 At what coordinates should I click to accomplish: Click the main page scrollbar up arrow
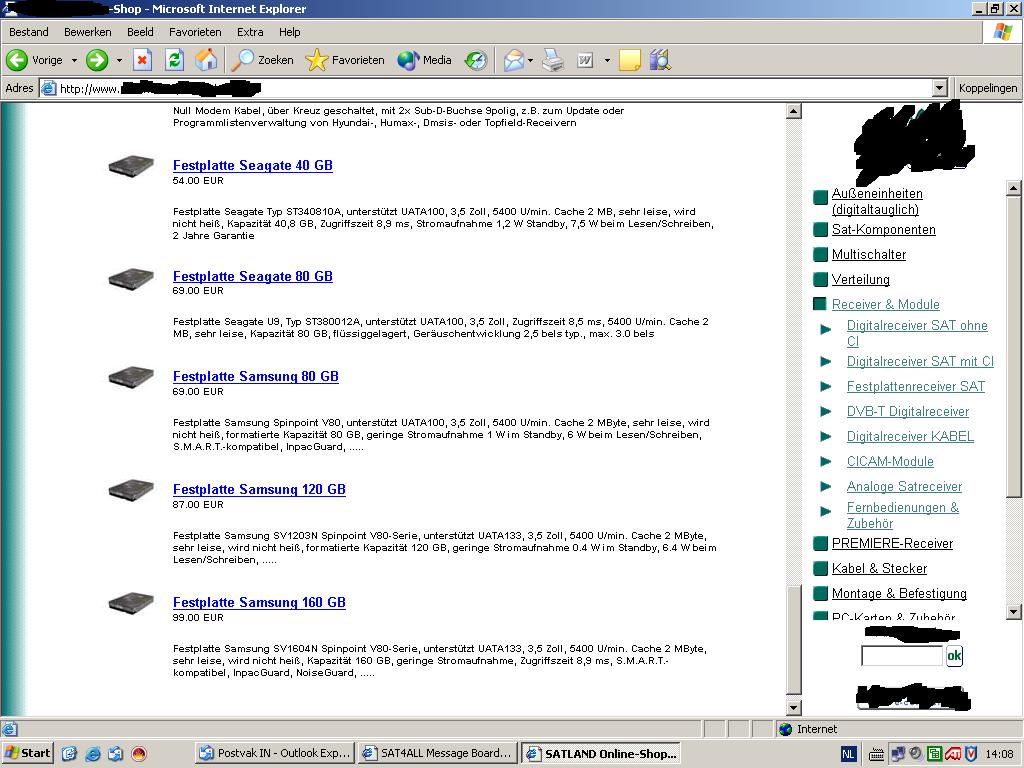[x=793, y=110]
